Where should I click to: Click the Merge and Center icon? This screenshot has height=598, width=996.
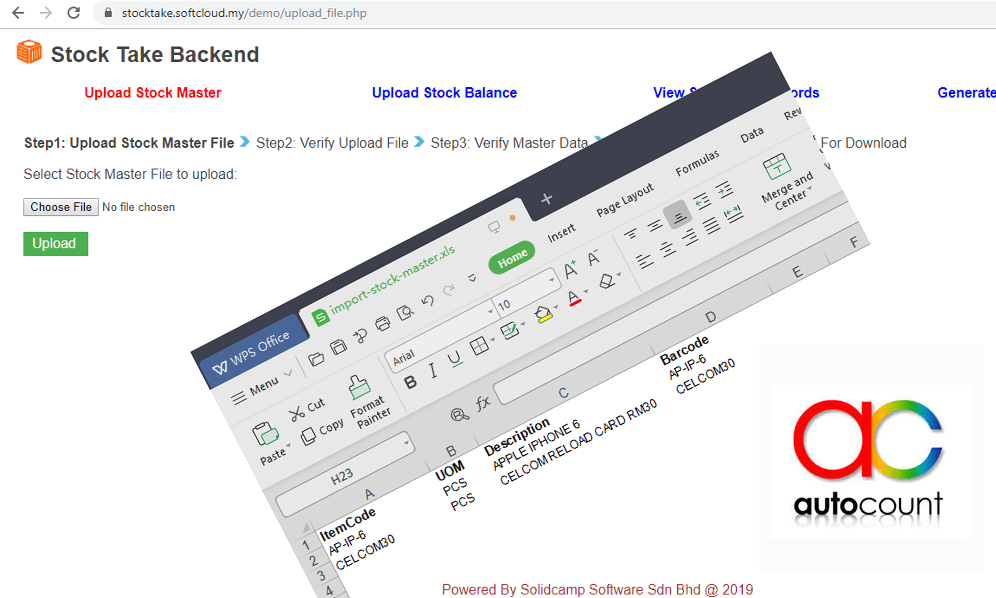pyautogui.click(x=775, y=167)
